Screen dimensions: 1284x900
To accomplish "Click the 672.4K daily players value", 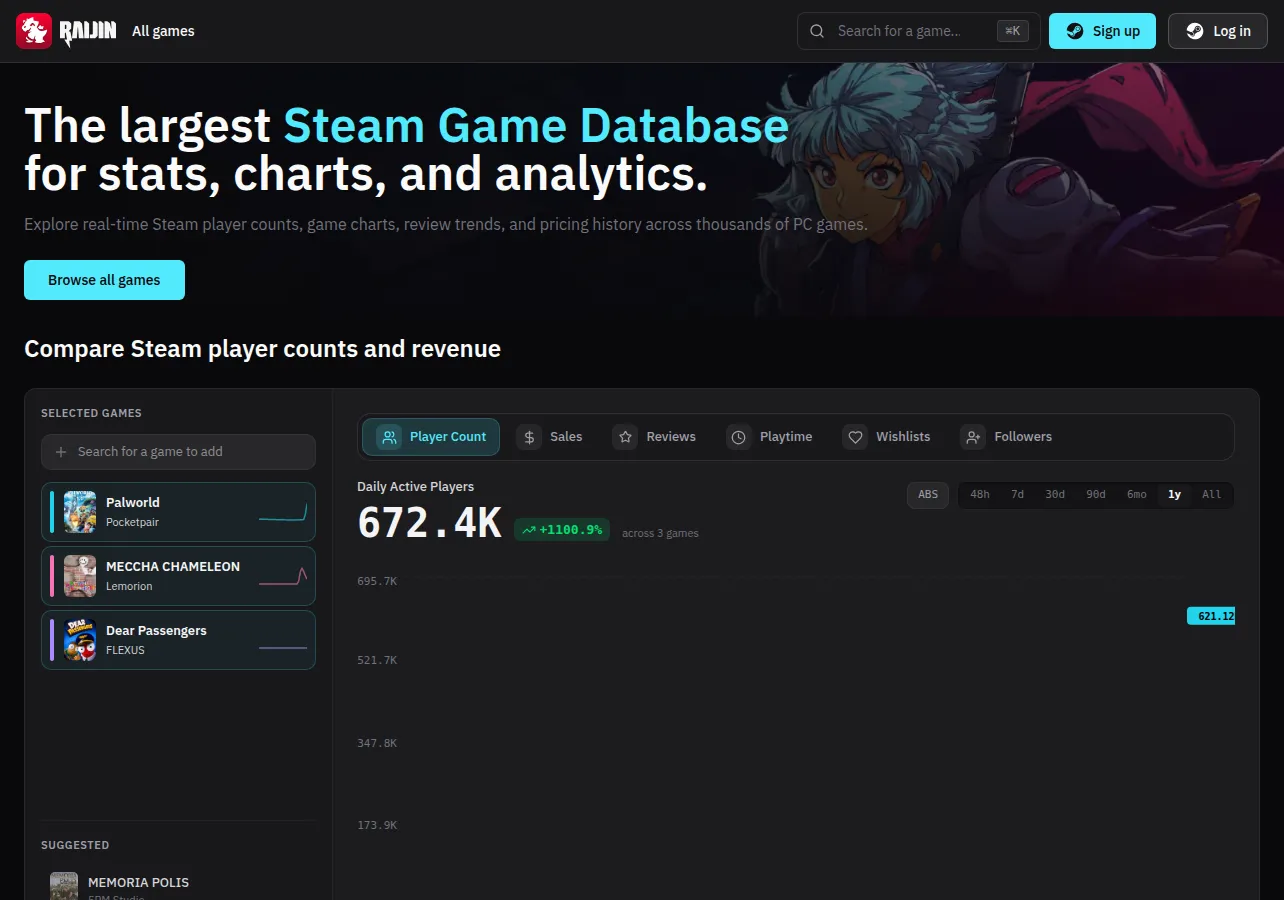I will click(x=429, y=523).
